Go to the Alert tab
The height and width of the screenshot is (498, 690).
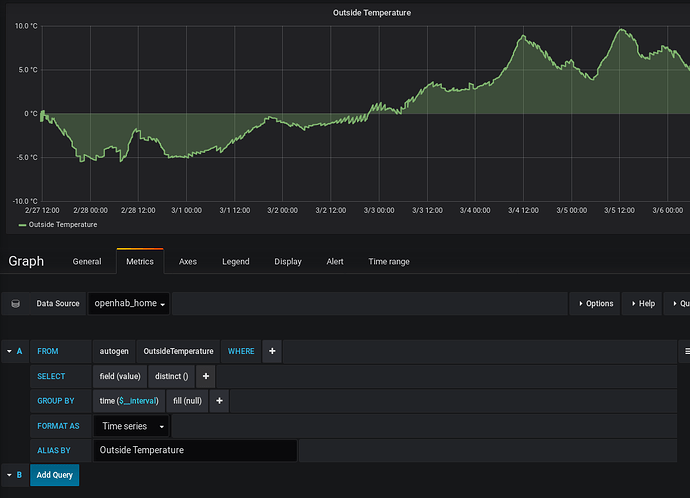point(335,262)
